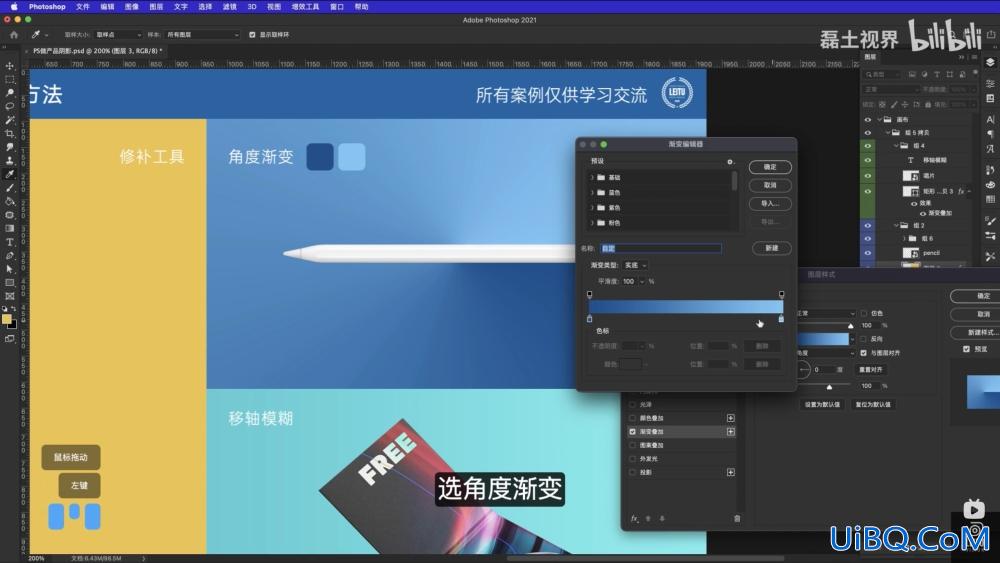Select the Horizontal Type tool

click(10, 242)
